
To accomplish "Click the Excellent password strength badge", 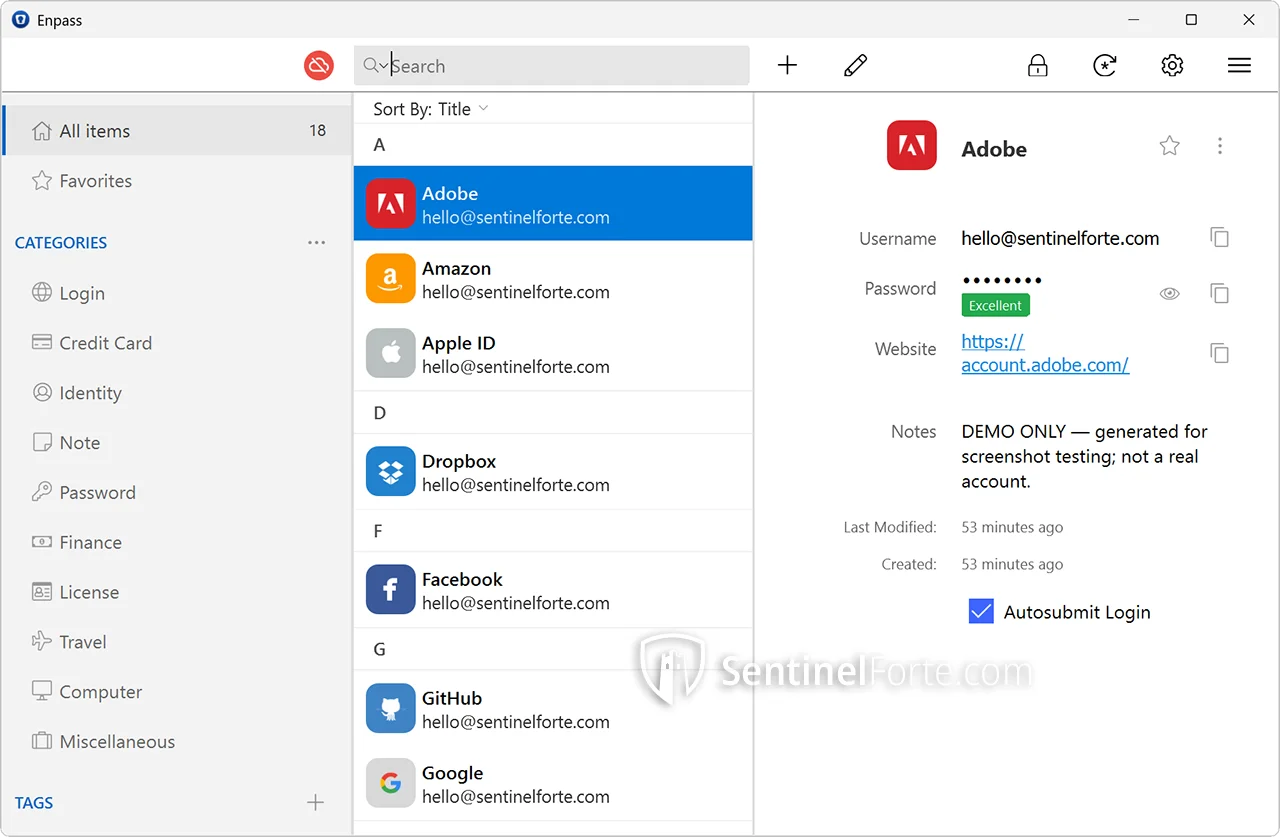I will coord(995,305).
